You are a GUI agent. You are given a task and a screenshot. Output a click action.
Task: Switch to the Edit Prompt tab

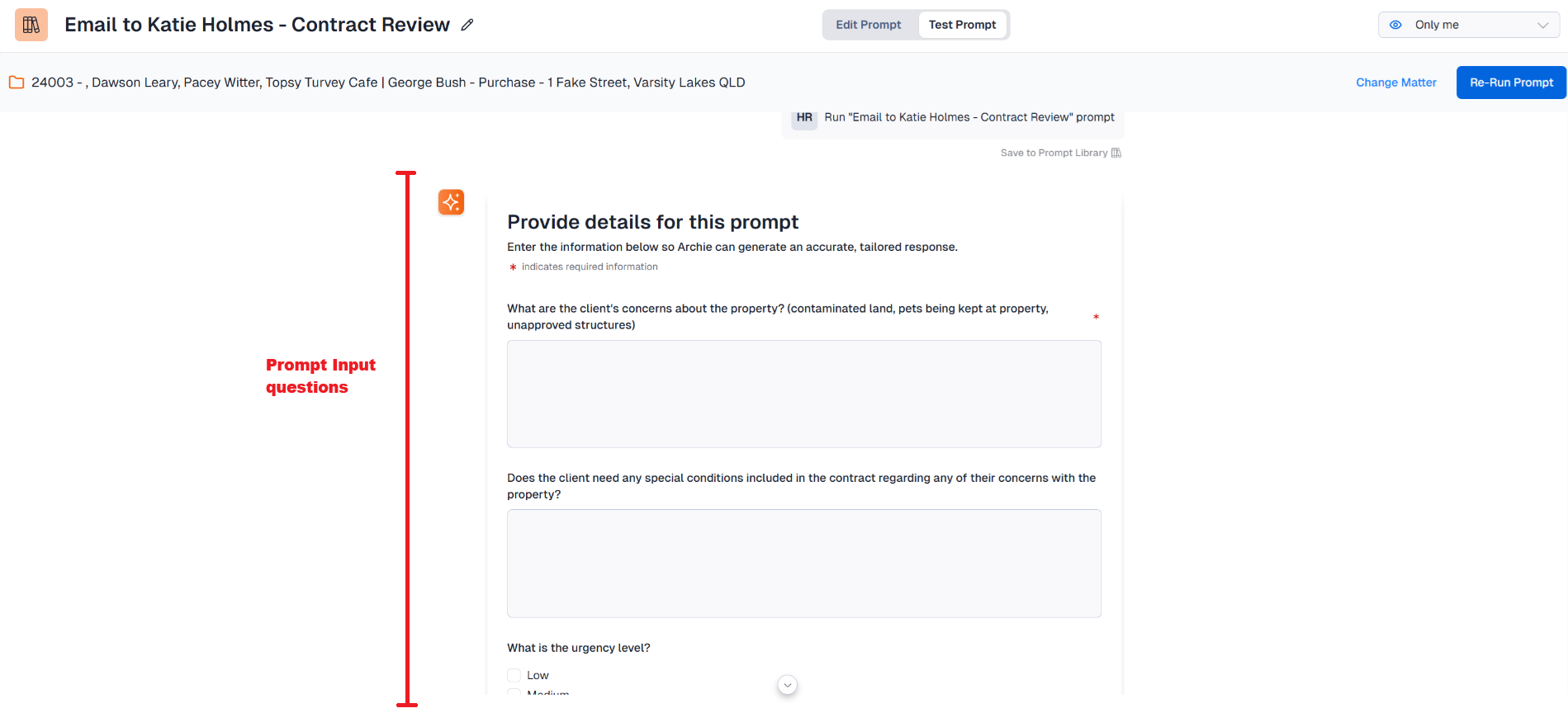tap(868, 25)
